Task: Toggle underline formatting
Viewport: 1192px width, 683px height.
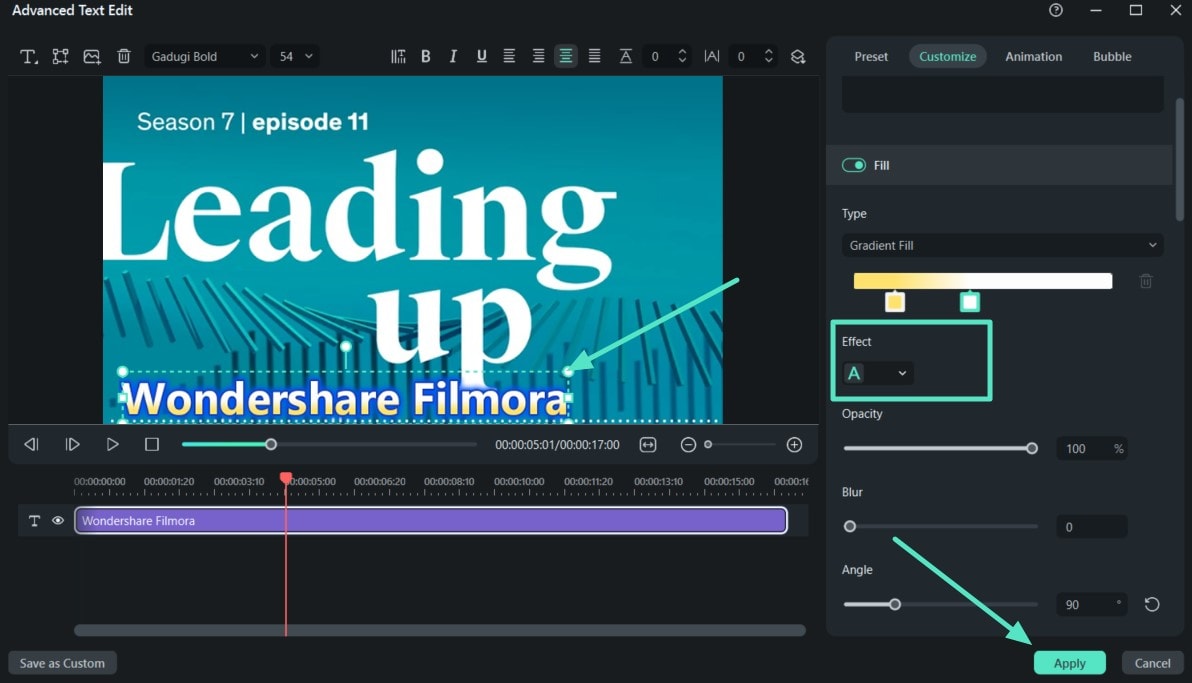Action: (x=481, y=56)
